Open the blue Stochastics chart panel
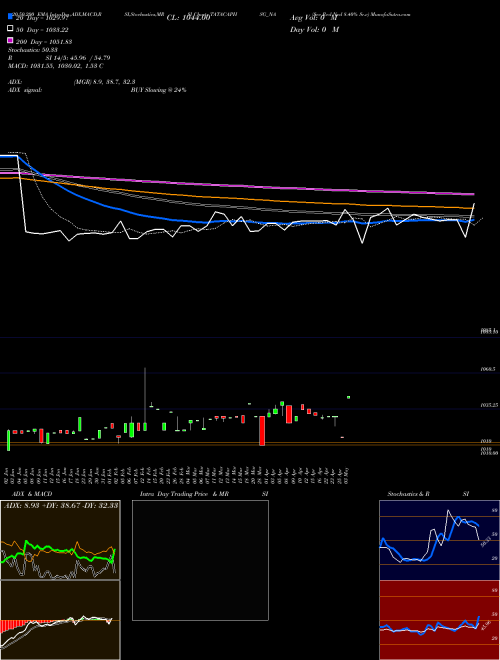This screenshot has width=500, height=660. (439, 540)
